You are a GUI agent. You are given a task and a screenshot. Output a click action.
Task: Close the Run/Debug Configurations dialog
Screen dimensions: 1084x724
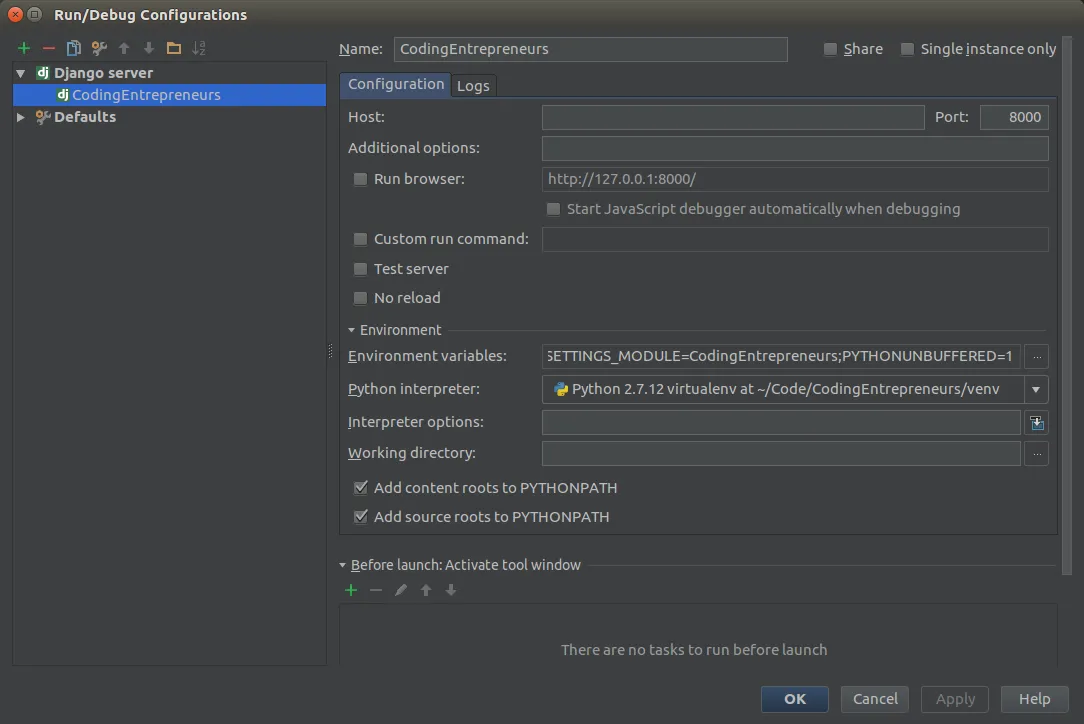click(15, 15)
